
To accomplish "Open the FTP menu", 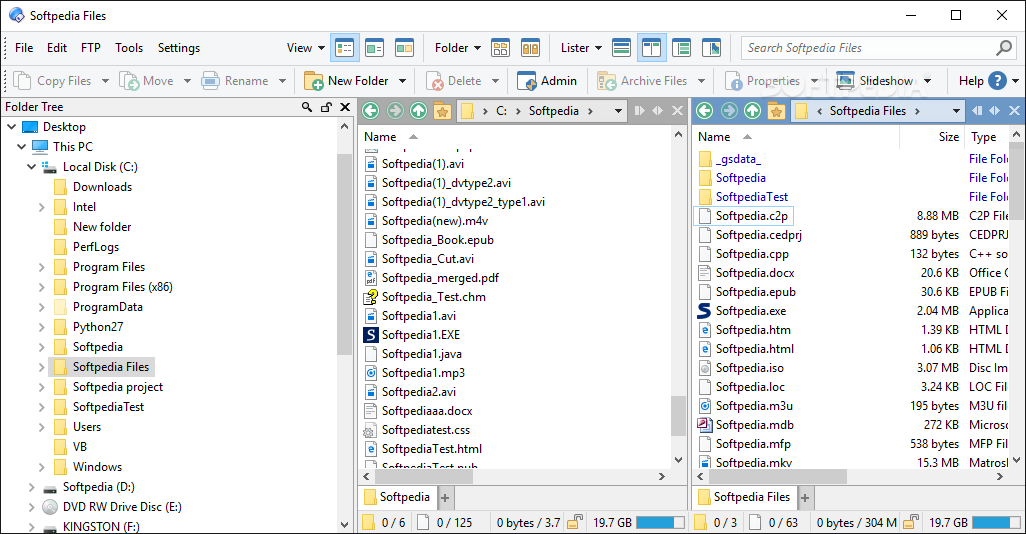I will click(x=91, y=48).
